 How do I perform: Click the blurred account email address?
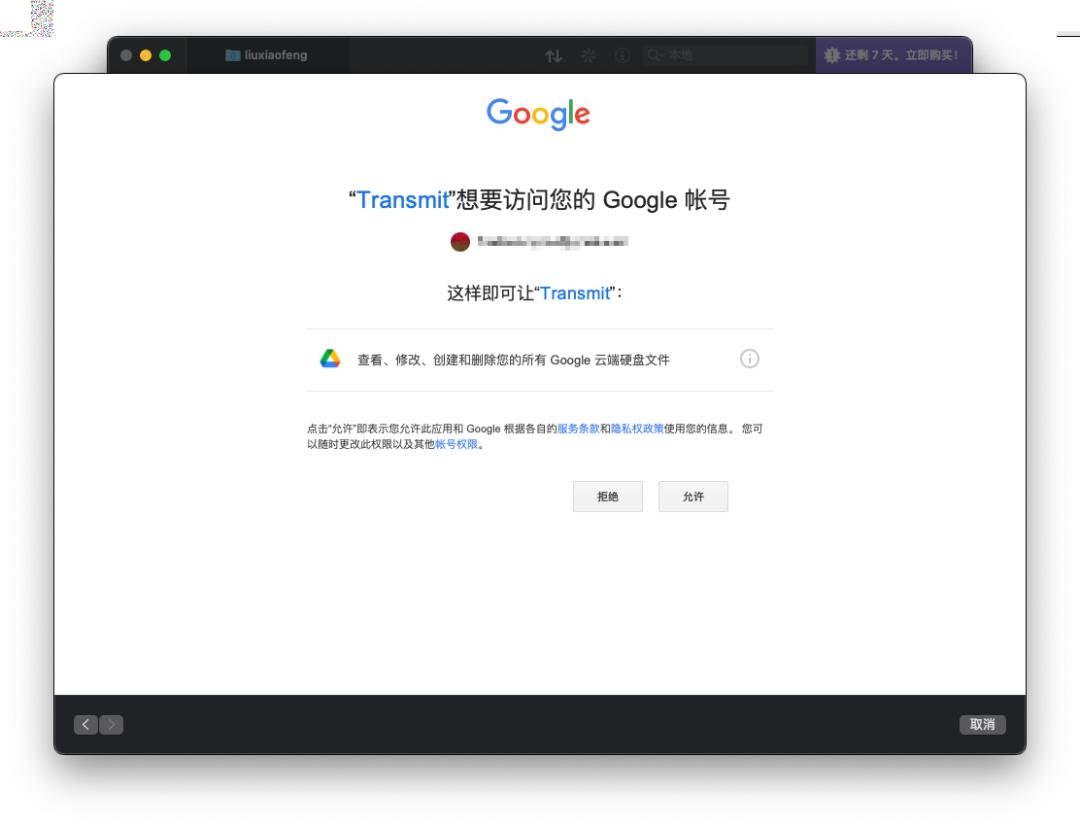click(552, 242)
